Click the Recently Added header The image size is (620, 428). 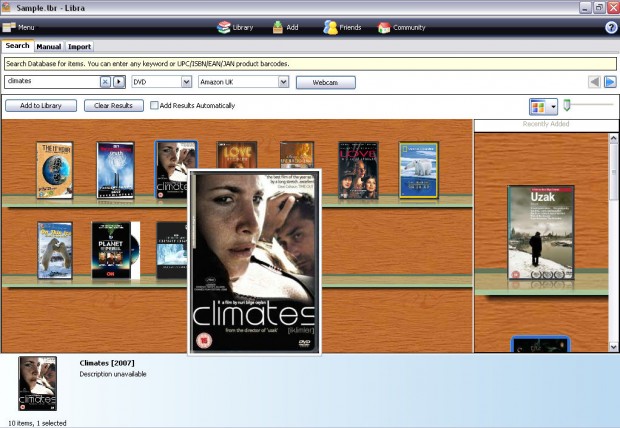546,124
